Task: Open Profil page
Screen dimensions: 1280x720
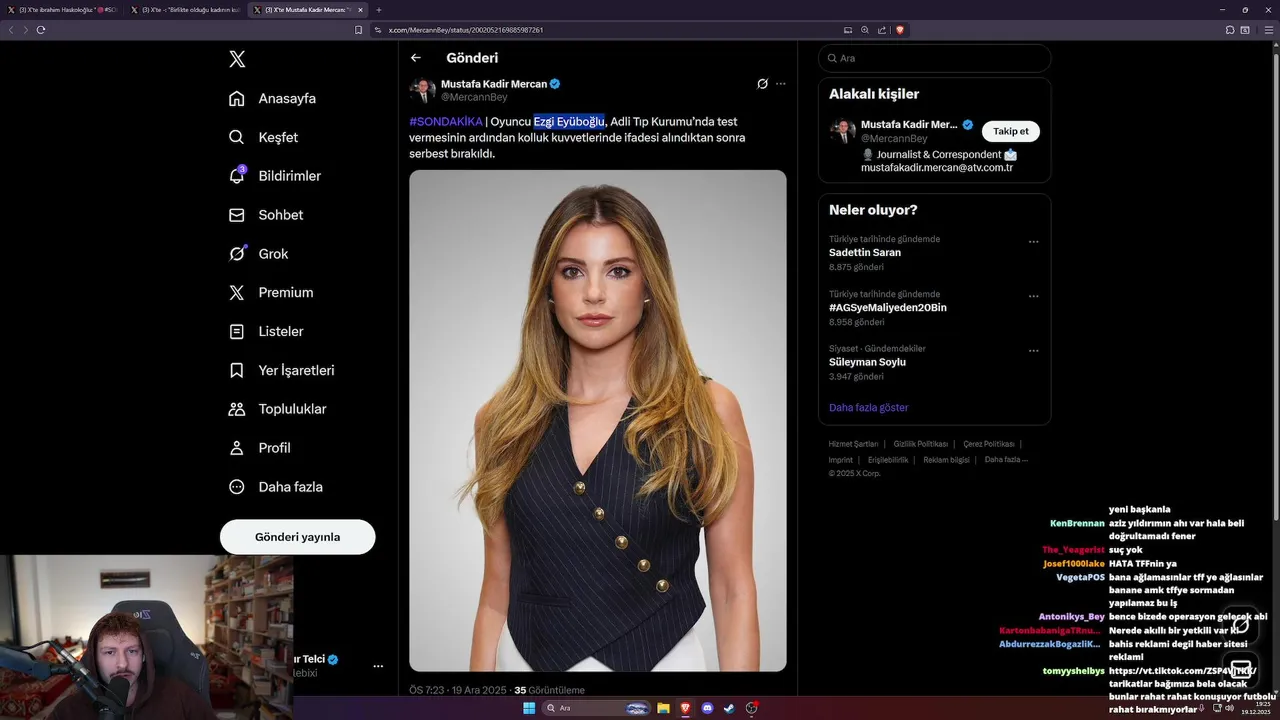Action: pyautogui.click(x=259, y=448)
